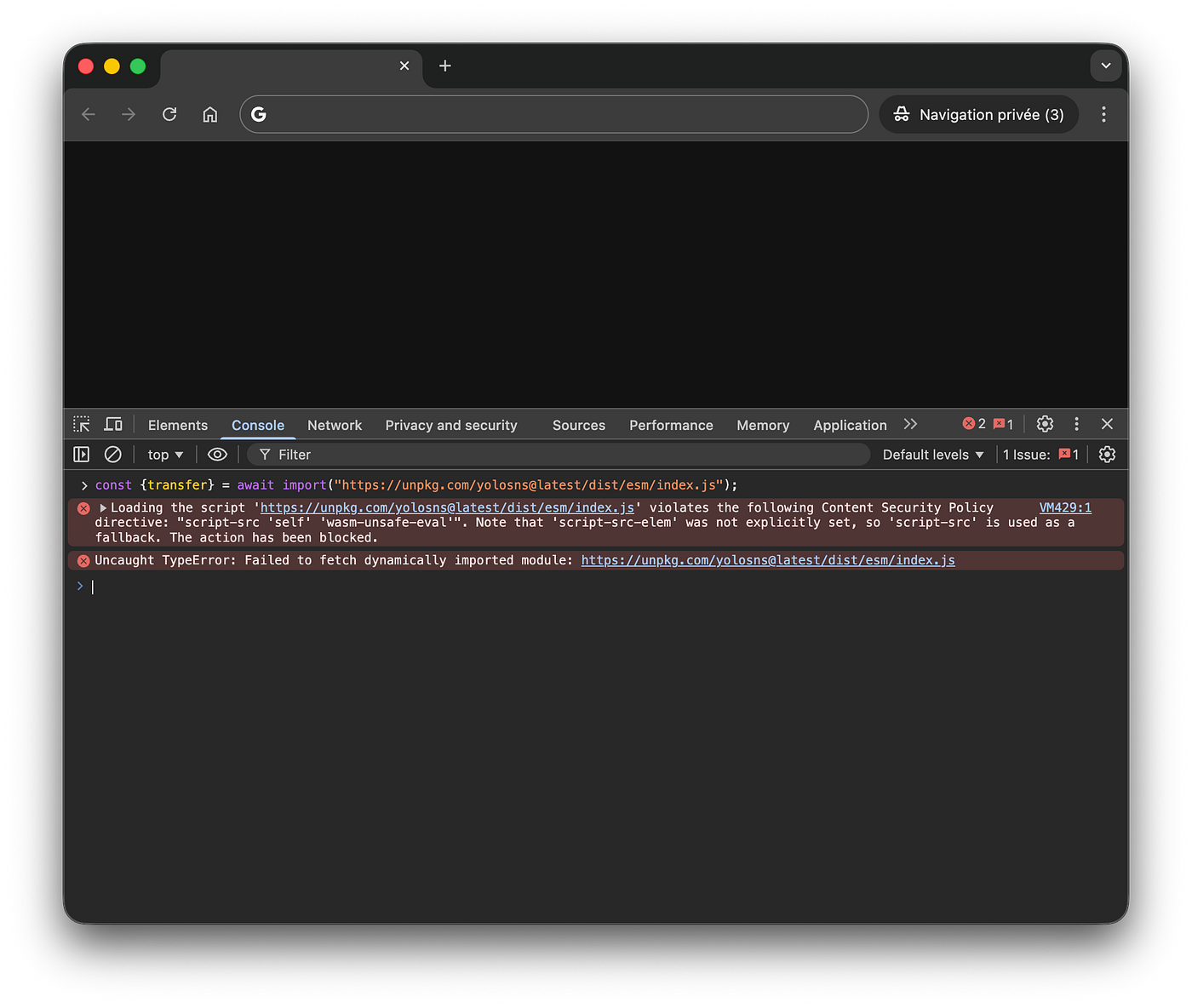This screenshot has width=1192, height=1008.
Task: Open the Privacy and security panel
Action: pos(451,425)
